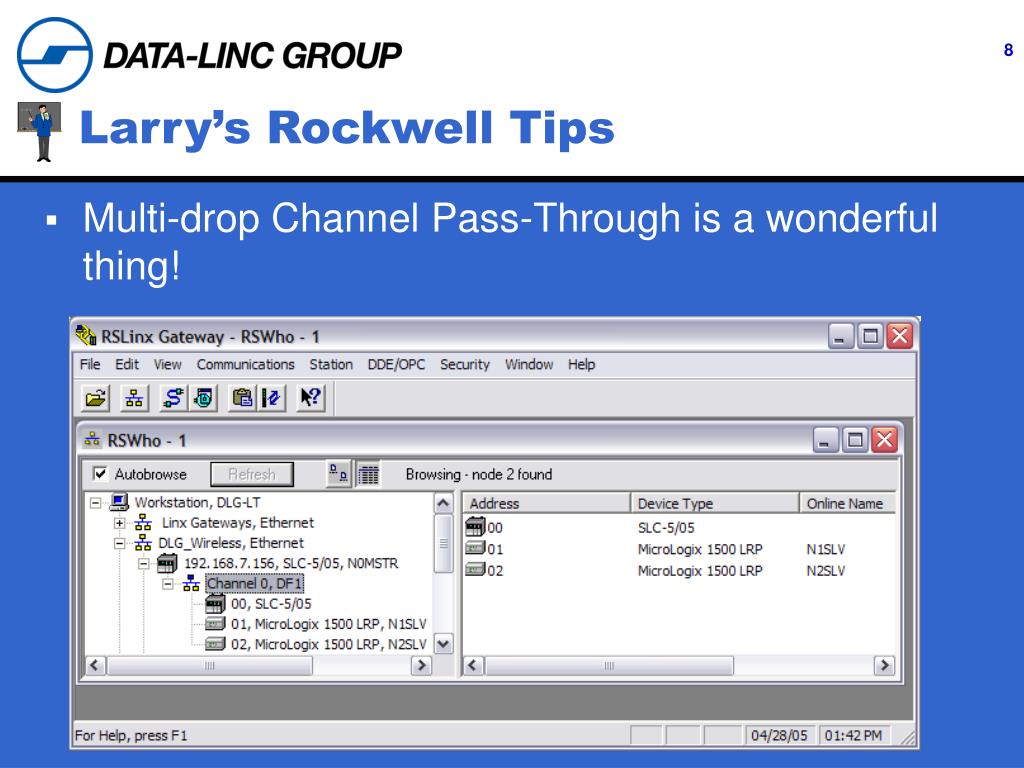Click the Copy DDE/OPC link toolbar icon
The image size is (1024, 768).
[x=242, y=398]
